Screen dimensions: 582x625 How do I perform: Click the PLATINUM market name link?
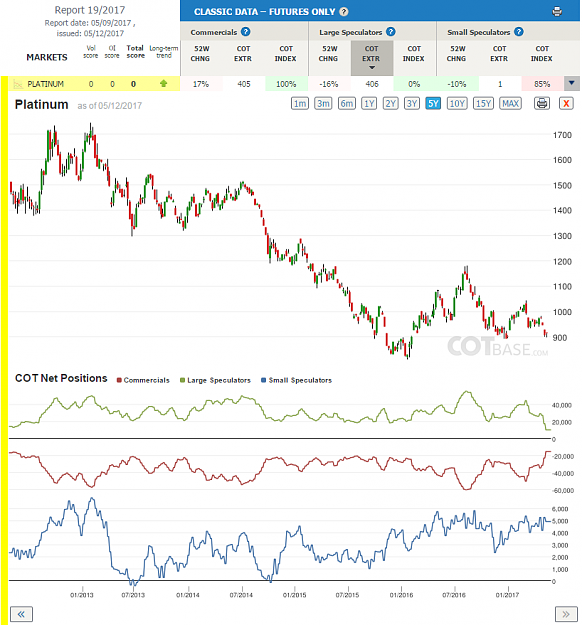(45, 84)
